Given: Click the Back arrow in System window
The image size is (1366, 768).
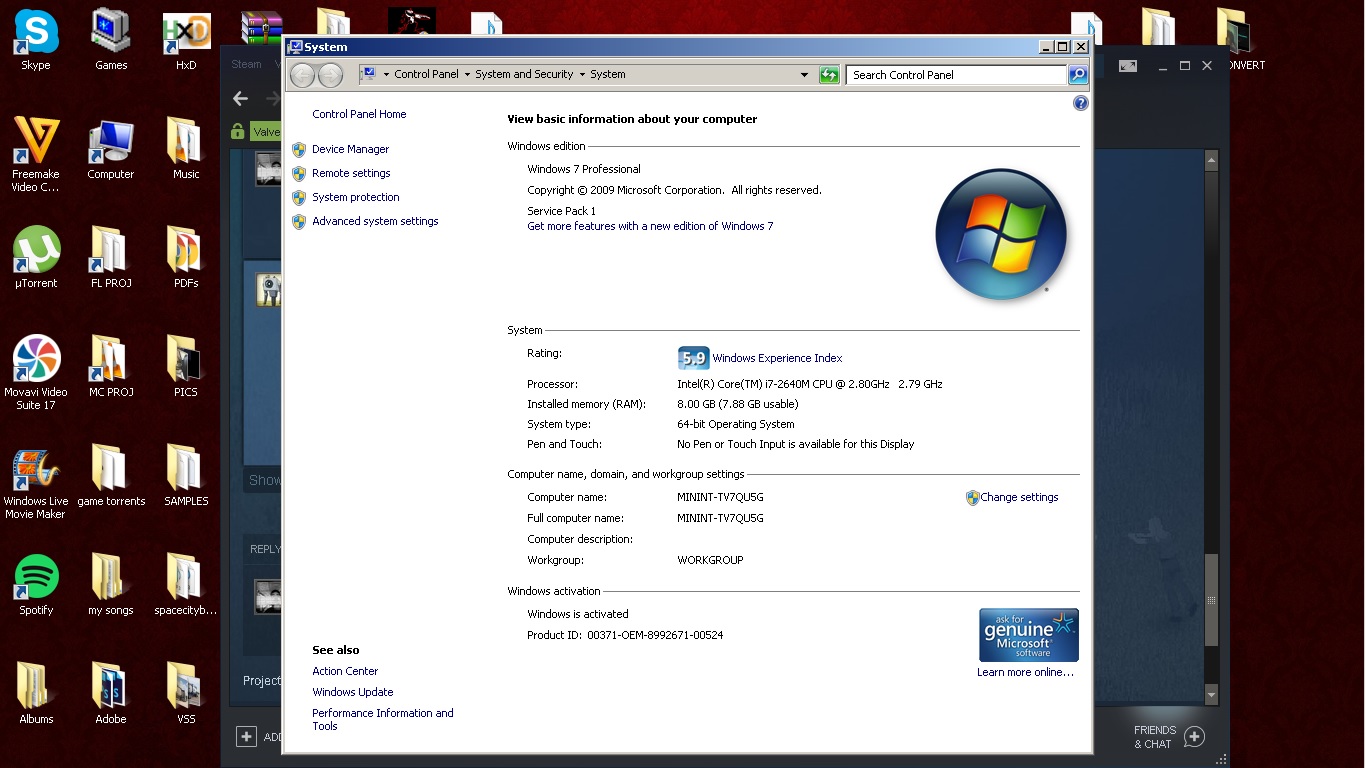Looking at the screenshot, I should click(x=303, y=75).
